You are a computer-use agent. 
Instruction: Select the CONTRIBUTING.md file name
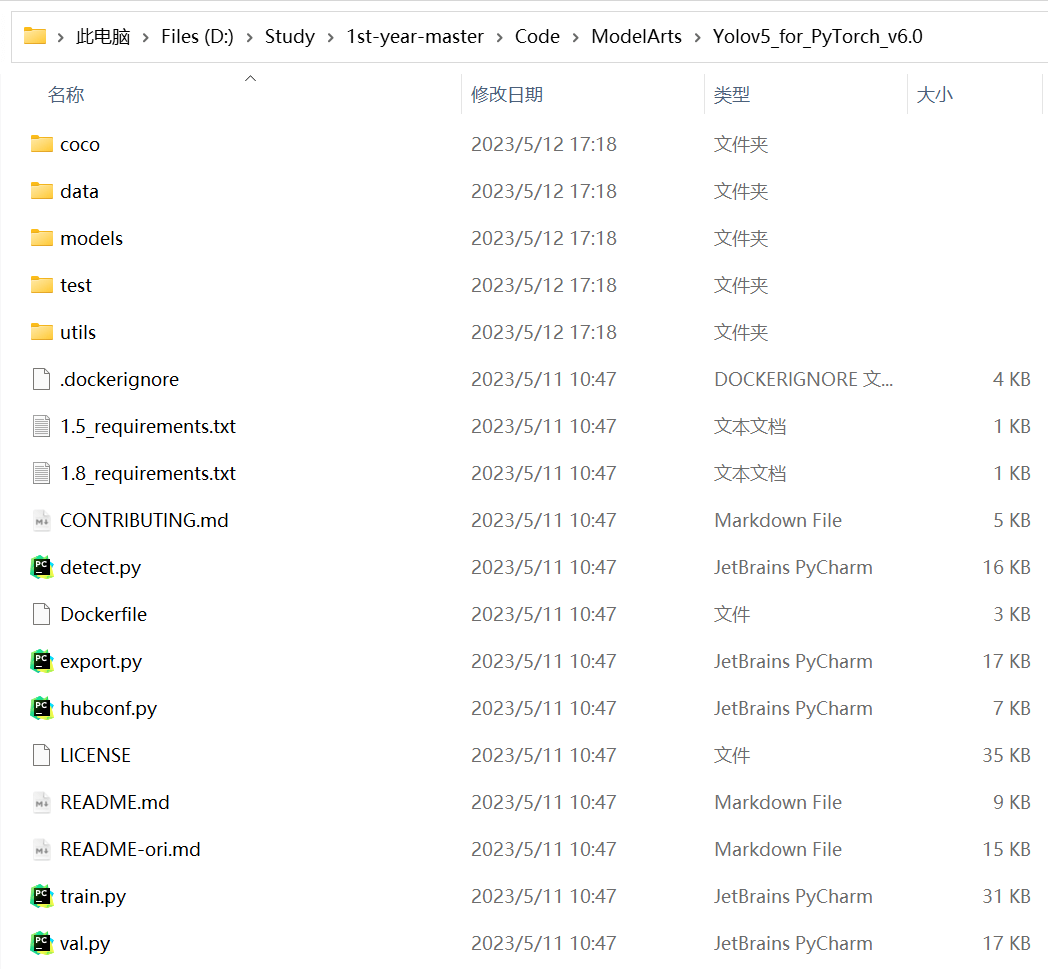[144, 520]
